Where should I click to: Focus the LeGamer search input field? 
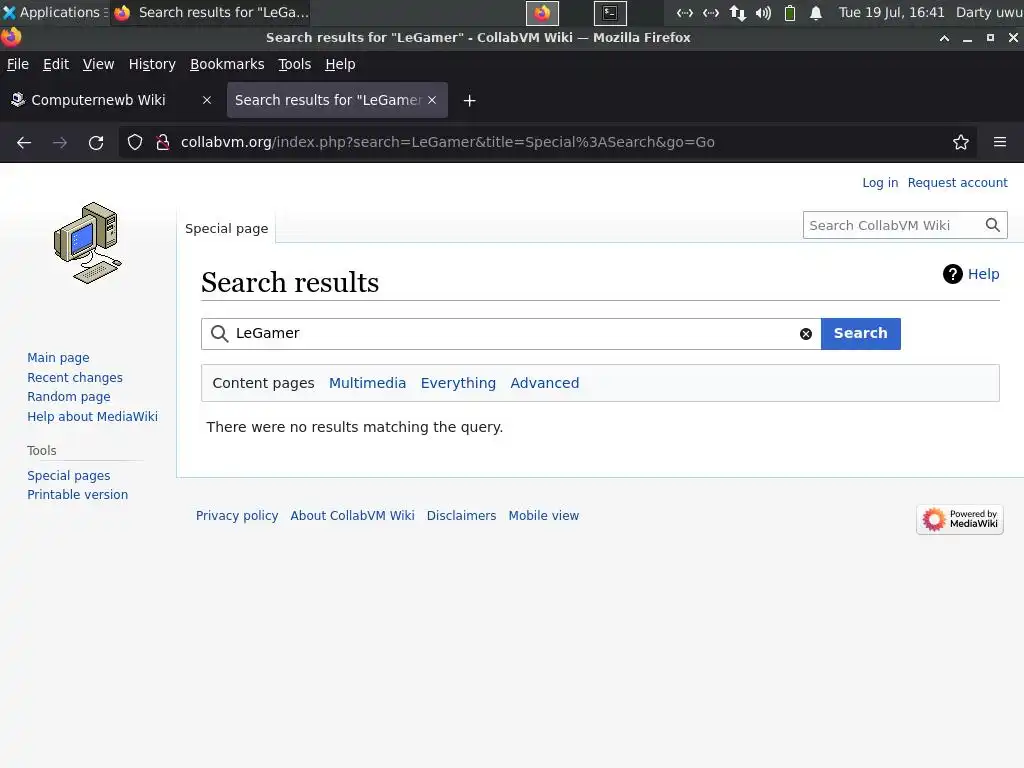tap(513, 334)
